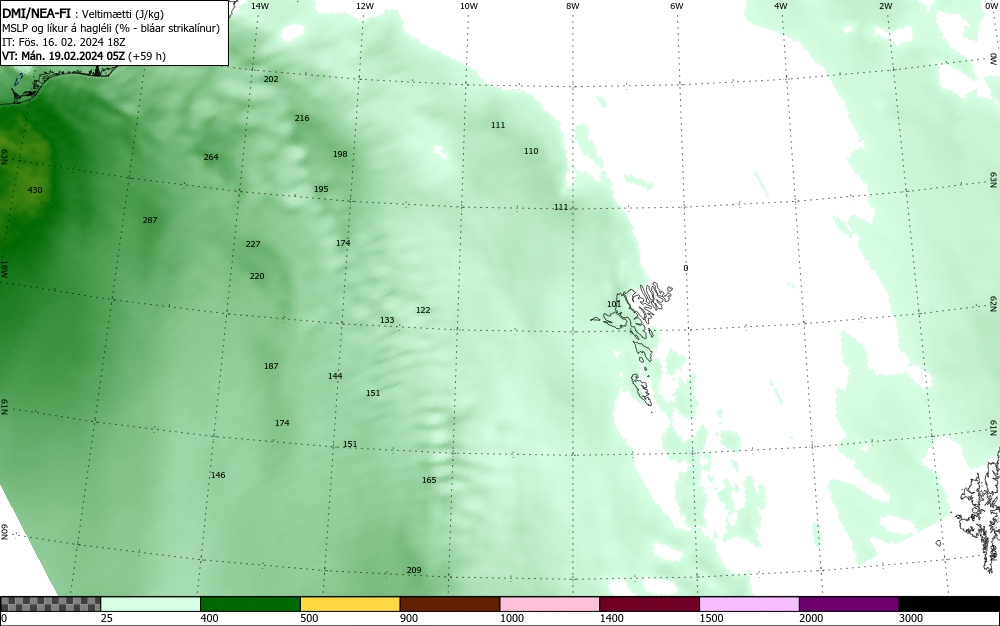Click the '10W' longitude label
The width and height of the screenshot is (1000, 626).
tap(469, 6)
